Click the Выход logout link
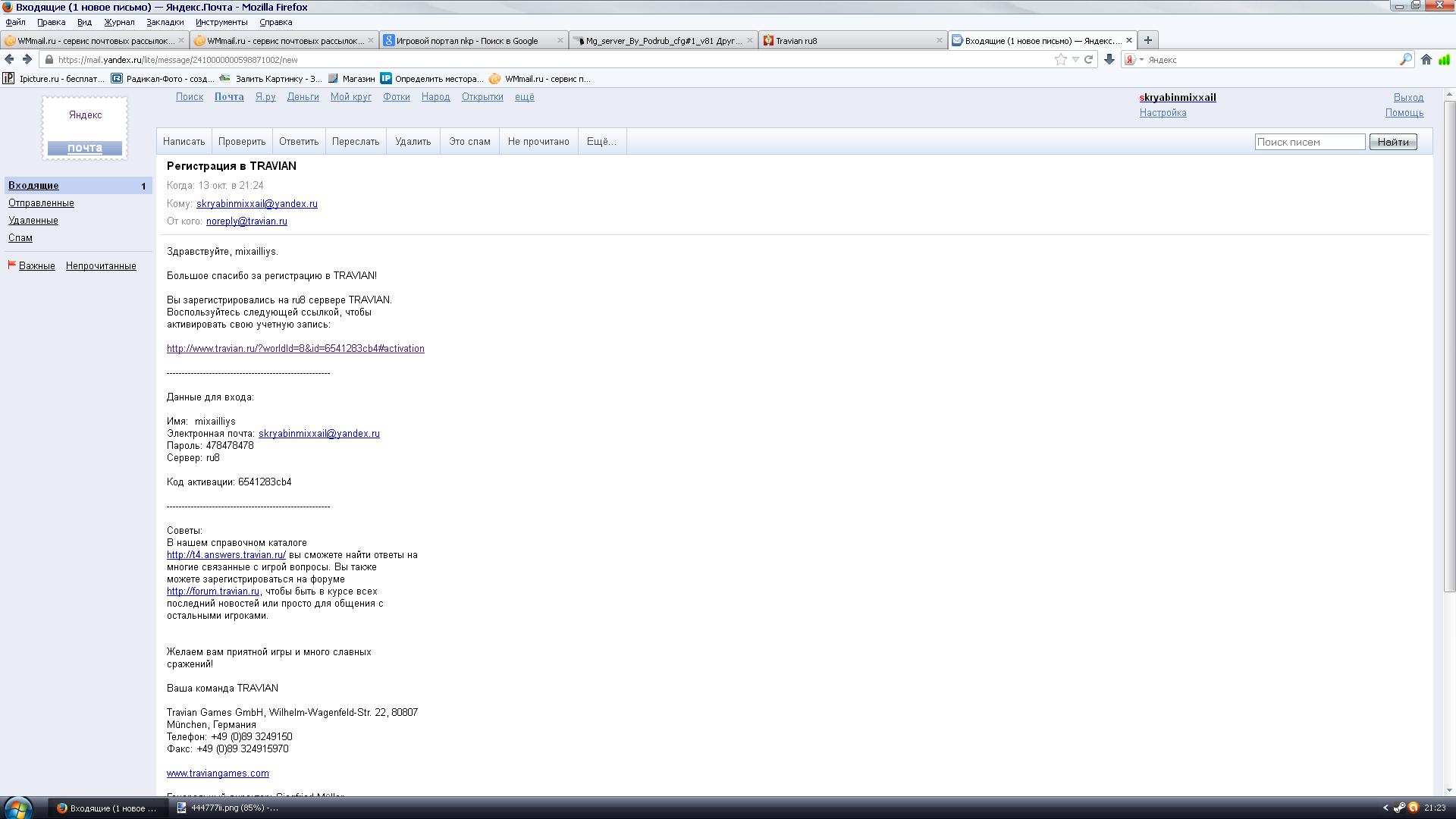This screenshot has width=1456, height=819. [1408, 98]
